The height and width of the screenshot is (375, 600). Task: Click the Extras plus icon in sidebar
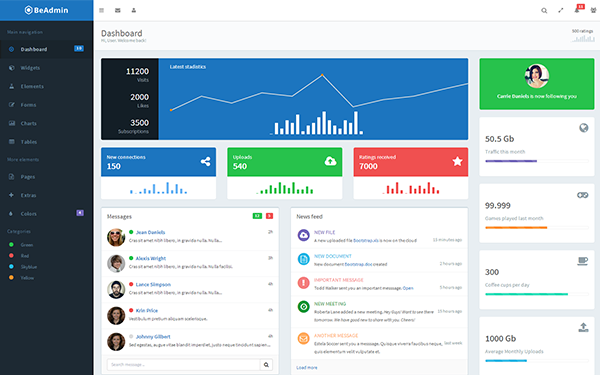coord(11,195)
